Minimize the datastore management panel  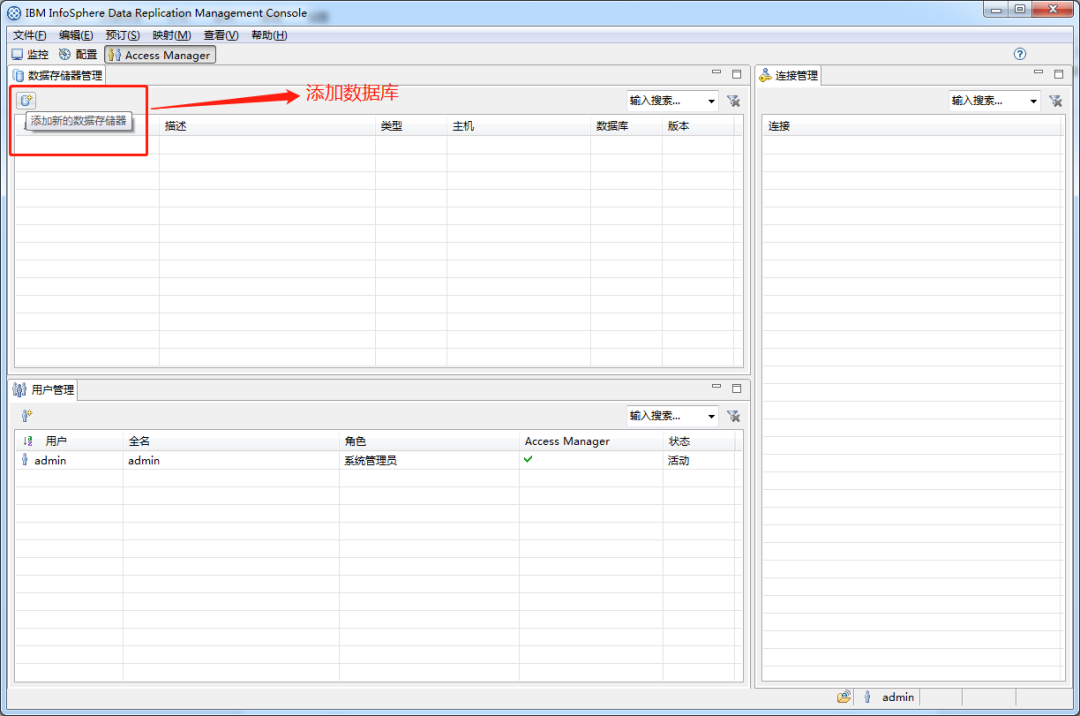(716, 72)
